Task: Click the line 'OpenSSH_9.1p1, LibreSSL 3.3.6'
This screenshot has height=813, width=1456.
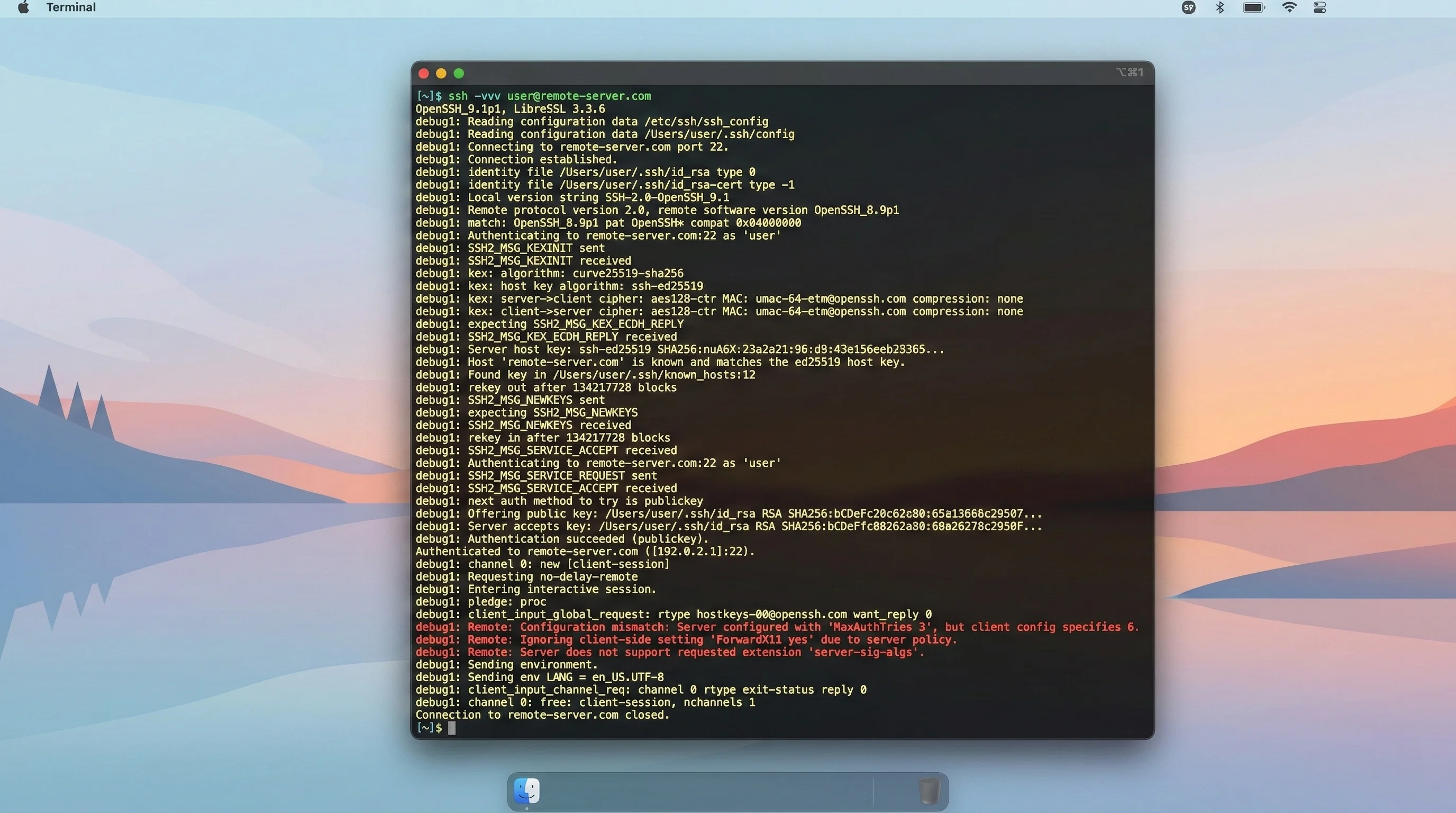Action: (510, 109)
